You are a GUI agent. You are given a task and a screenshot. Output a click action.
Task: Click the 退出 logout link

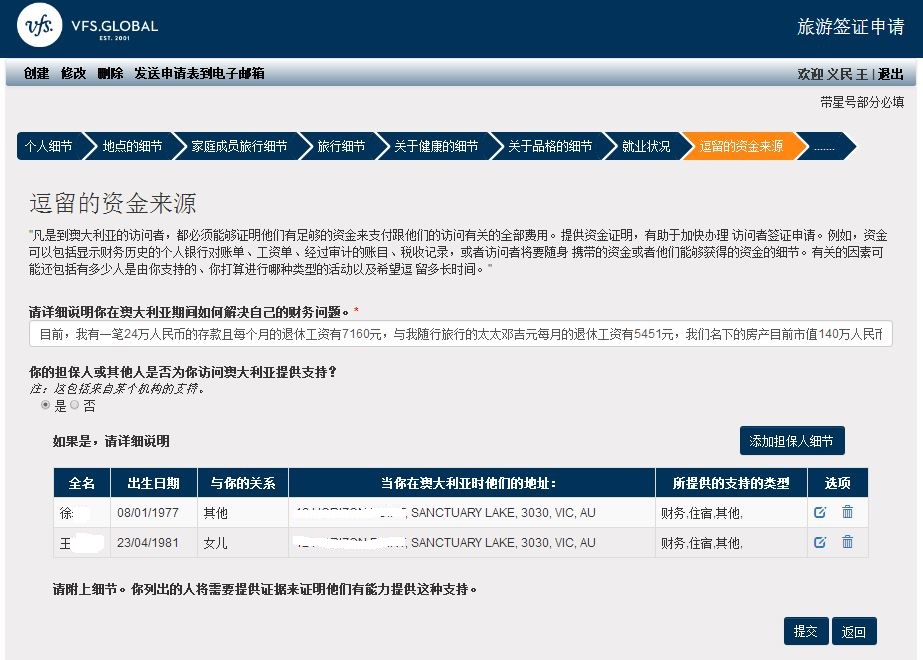tap(890, 74)
